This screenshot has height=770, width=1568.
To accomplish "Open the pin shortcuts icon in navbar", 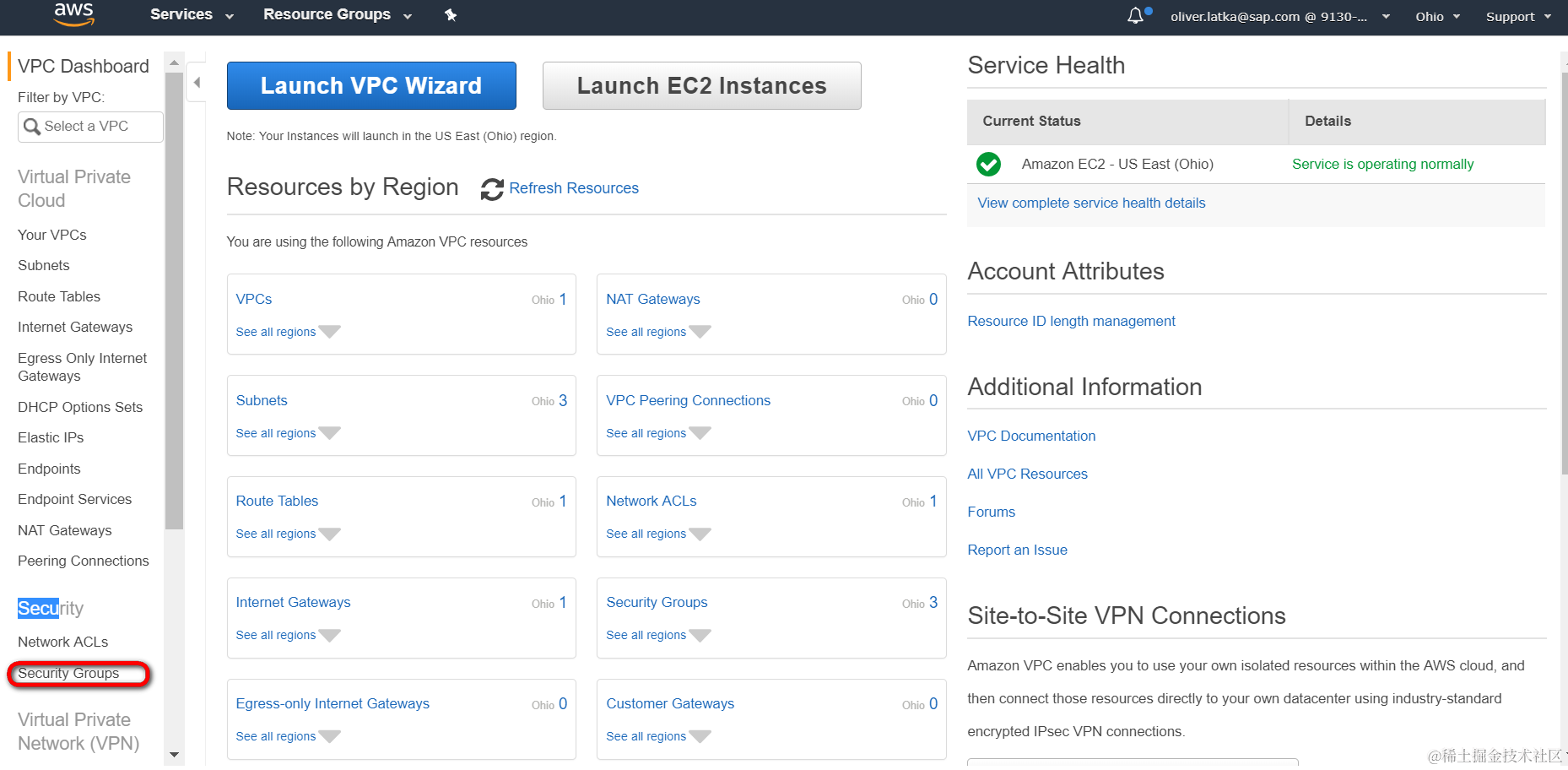I will coord(451,15).
